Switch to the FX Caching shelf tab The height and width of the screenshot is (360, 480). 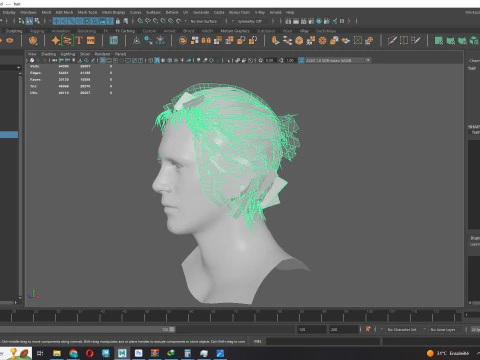click(125, 31)
